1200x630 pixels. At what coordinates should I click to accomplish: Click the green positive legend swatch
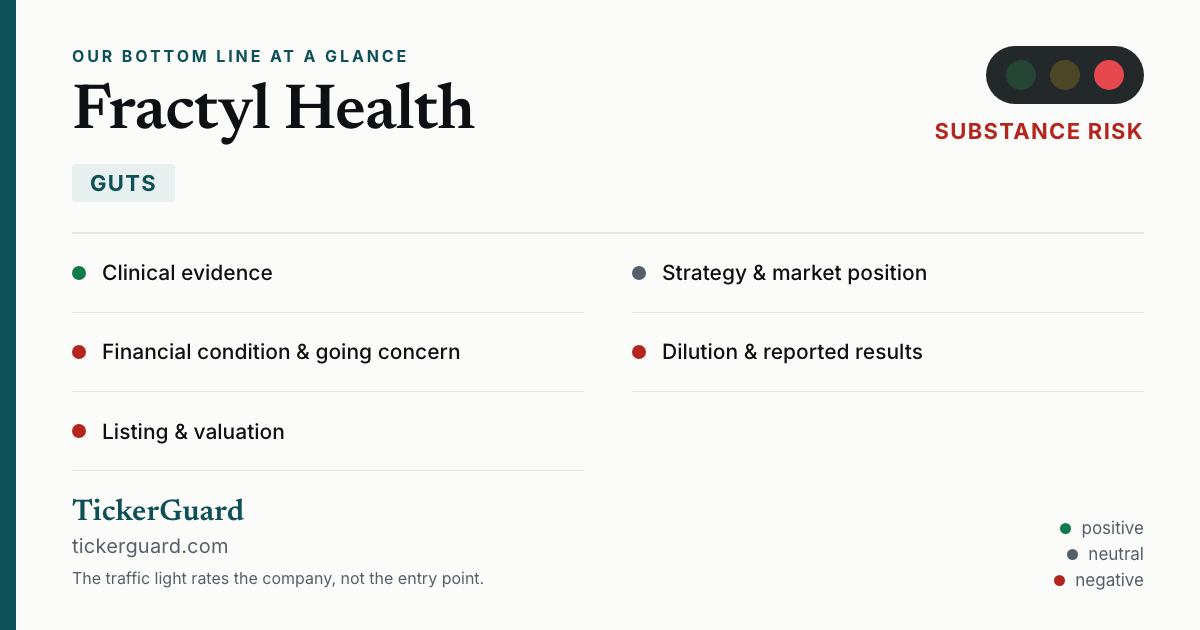[1065, 528]
